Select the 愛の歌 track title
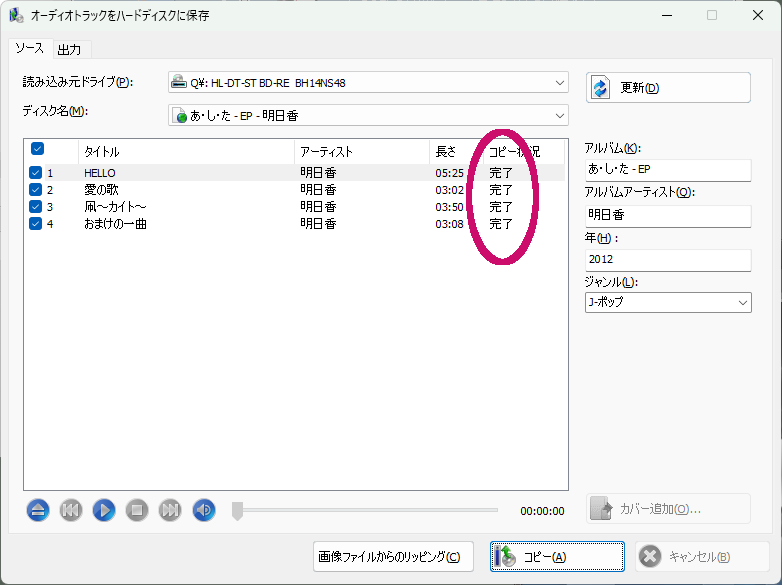The width and height of the screenshot is (782, 585). click(x=101, y=190)
